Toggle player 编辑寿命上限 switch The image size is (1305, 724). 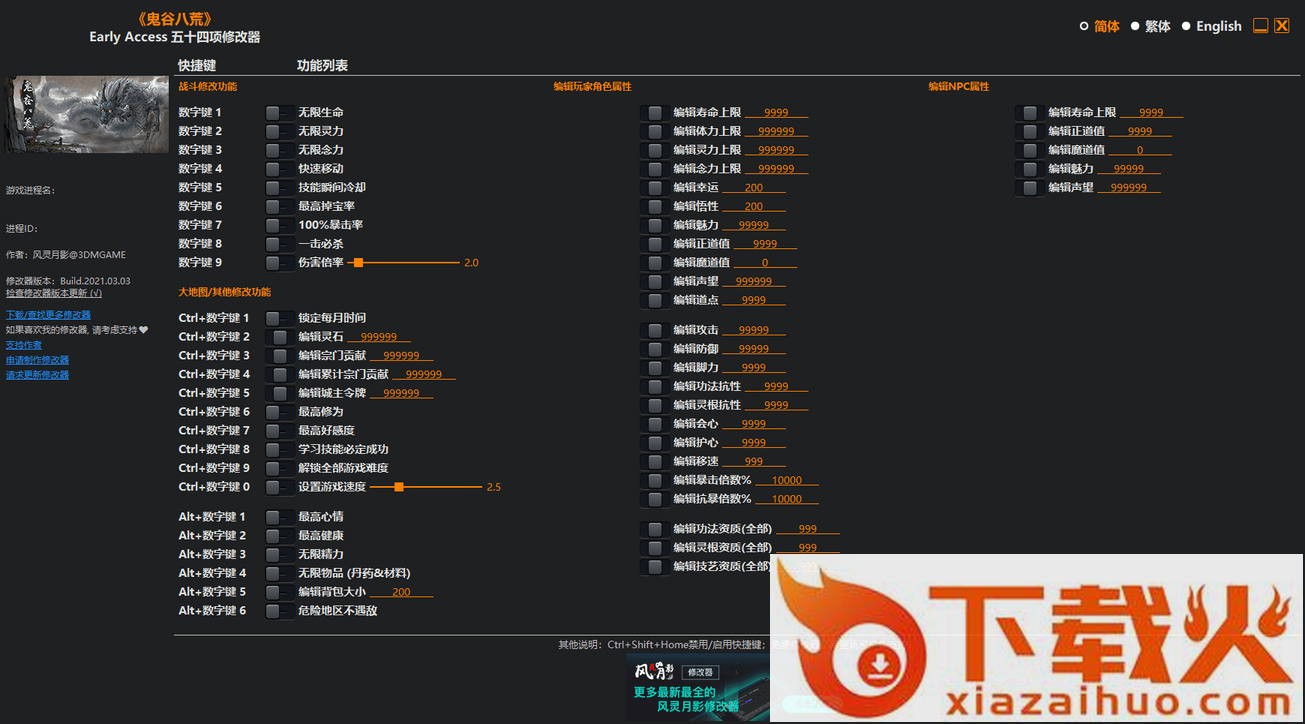tap(655, 113)
